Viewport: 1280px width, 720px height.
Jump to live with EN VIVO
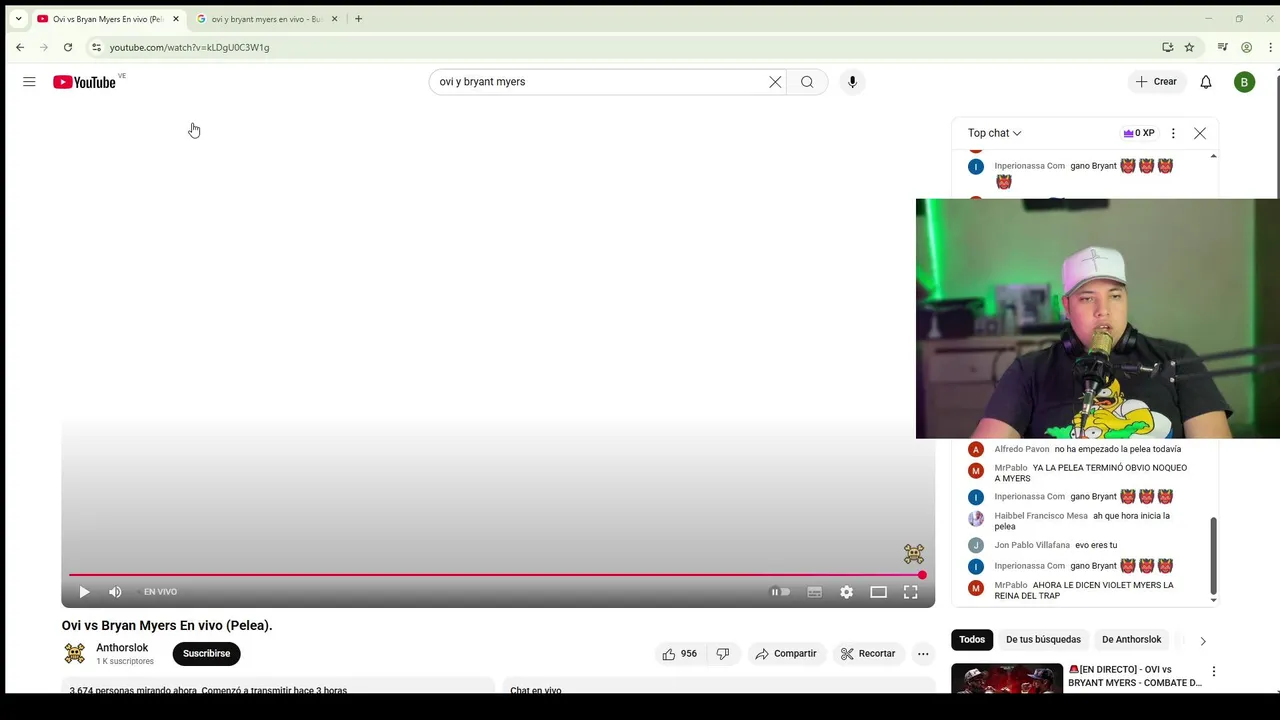pos(160,592)
